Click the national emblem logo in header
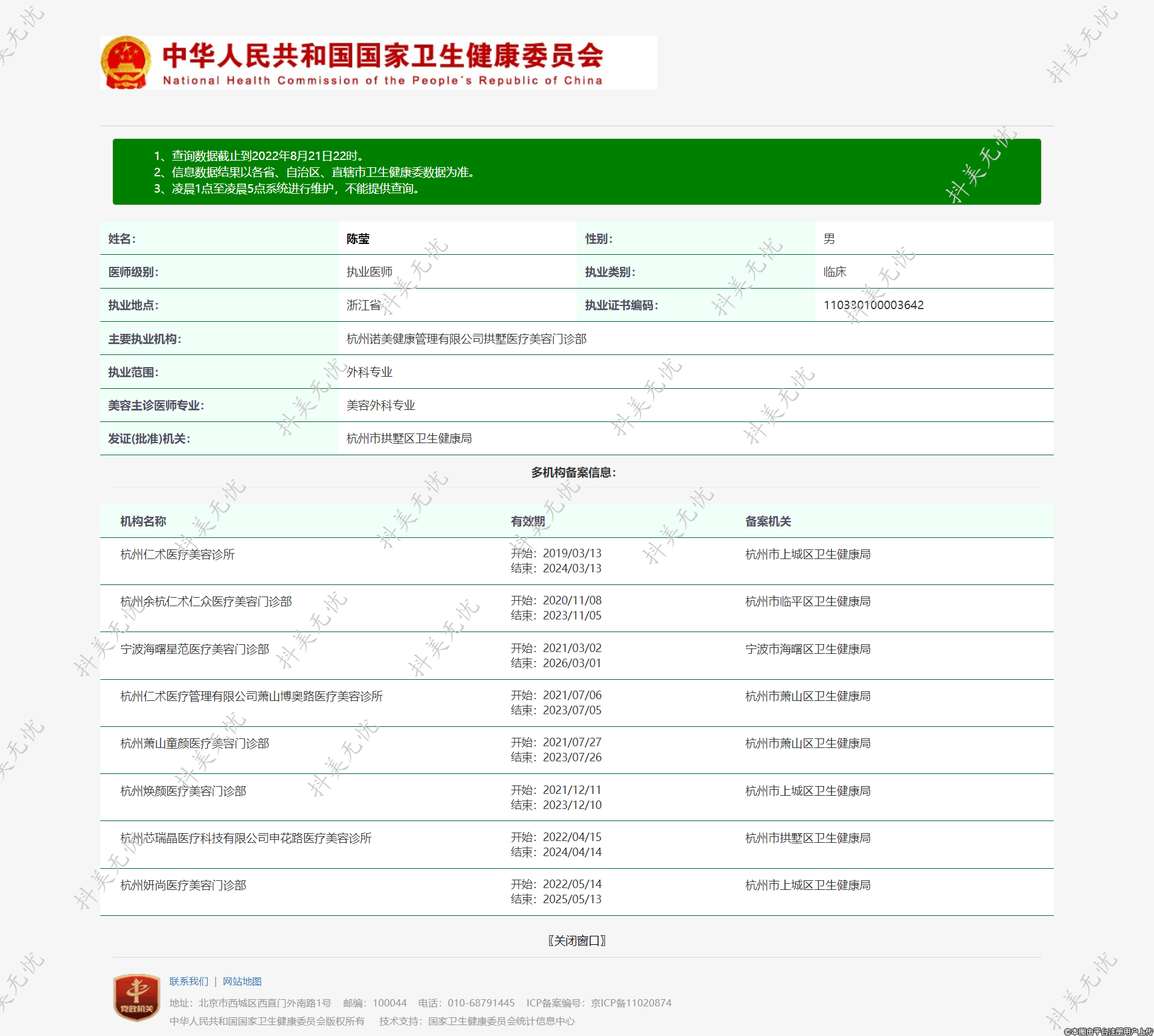The height and width of the screenshot is (1036, 1154). click(126, 62)
